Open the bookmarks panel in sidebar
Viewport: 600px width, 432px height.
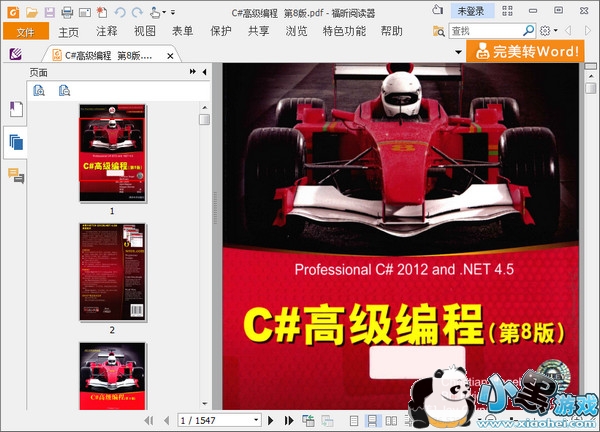[x=16, y=108]
